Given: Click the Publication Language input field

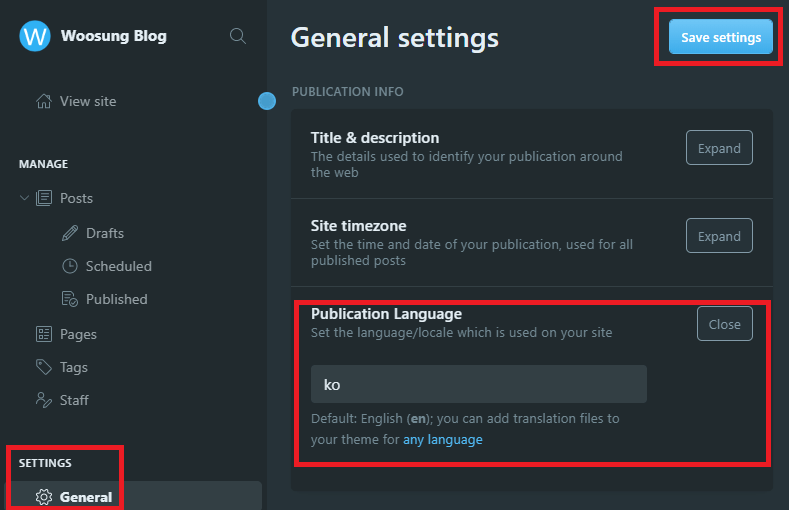Looking at the screenshot, I should pos(478,384).
